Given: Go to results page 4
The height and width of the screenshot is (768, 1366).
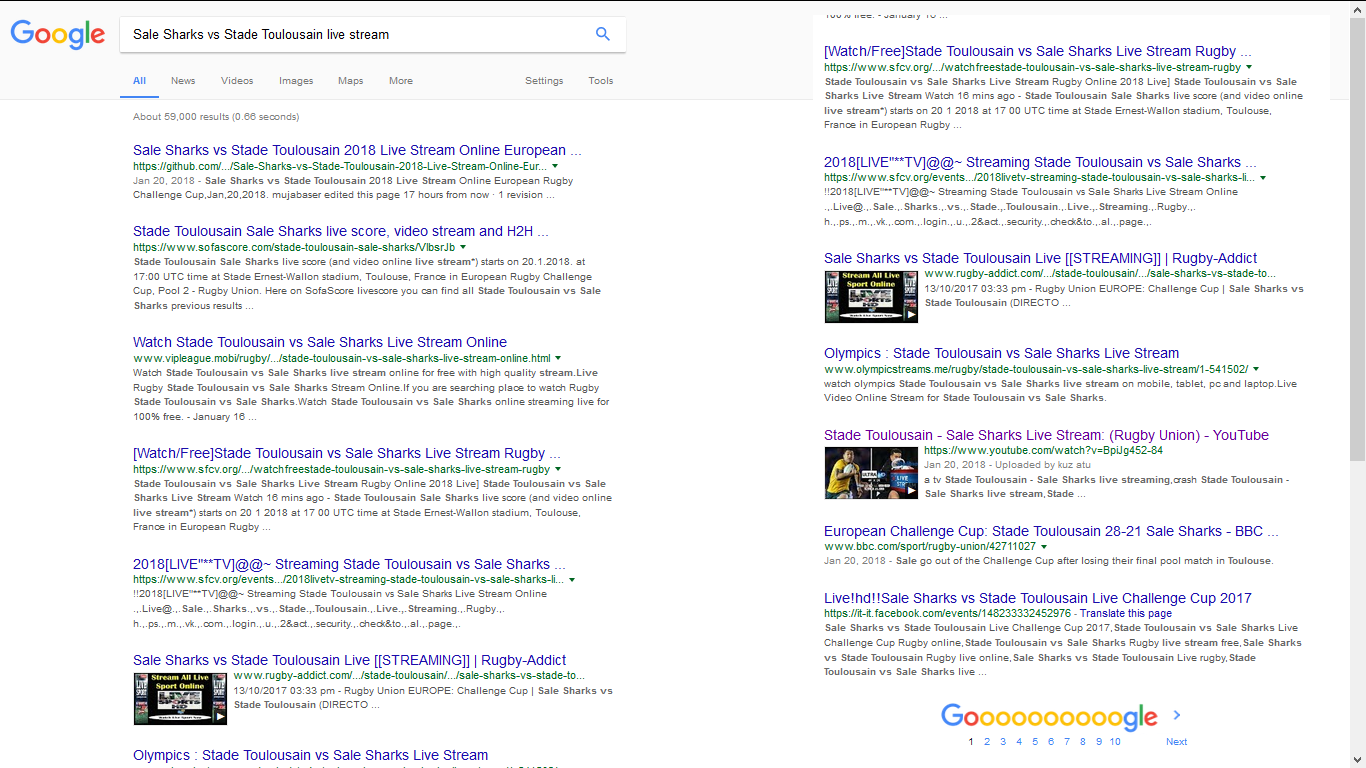Looking at the screenshot, I should pyautogui.click(x=1019, y=742).
